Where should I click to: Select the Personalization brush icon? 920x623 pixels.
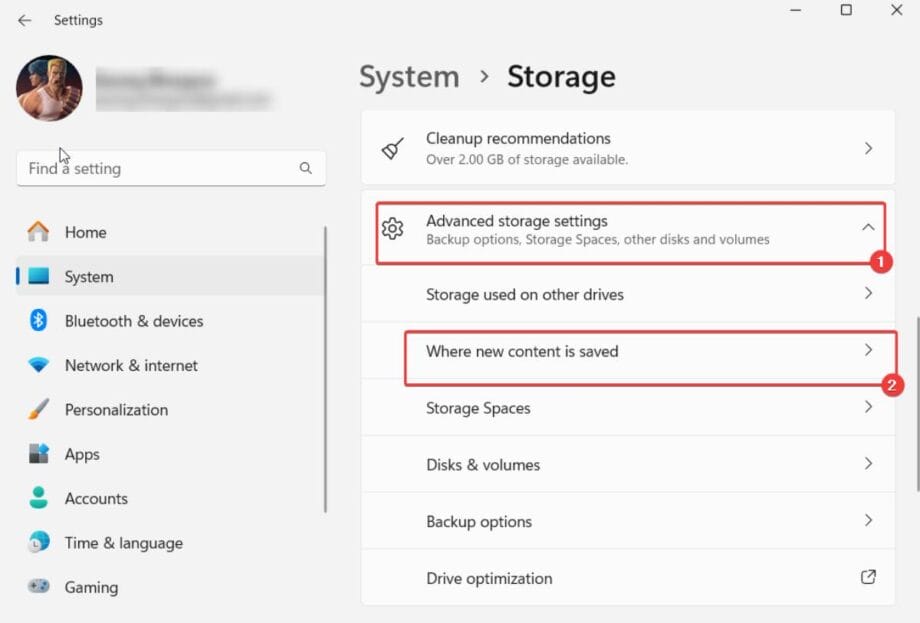[x=36, y=410]
